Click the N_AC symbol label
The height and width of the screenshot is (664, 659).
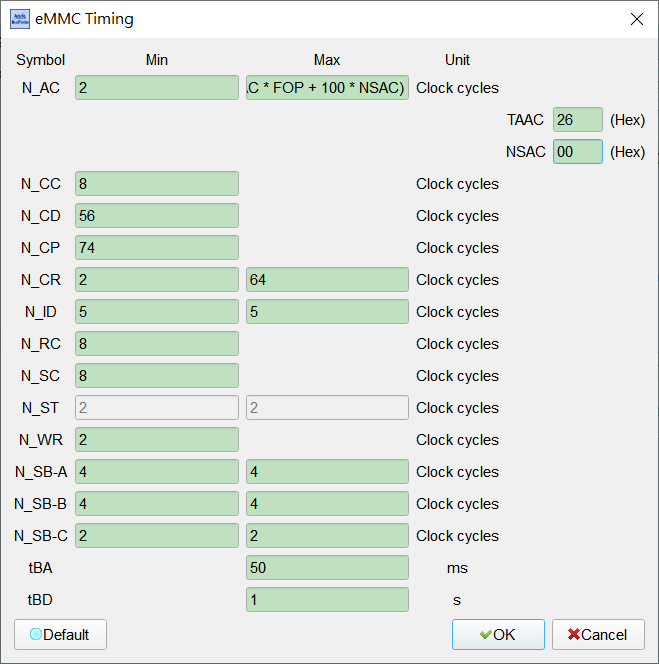[41, 88]
